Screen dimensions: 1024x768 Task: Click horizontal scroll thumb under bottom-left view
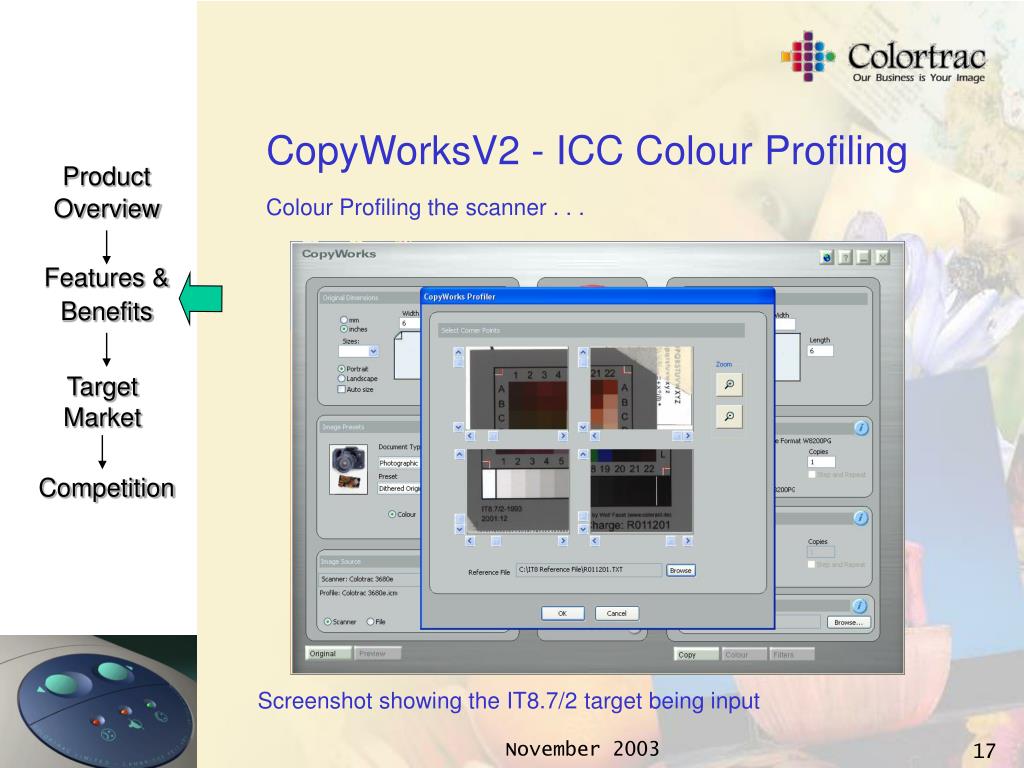tap(496, 541)
